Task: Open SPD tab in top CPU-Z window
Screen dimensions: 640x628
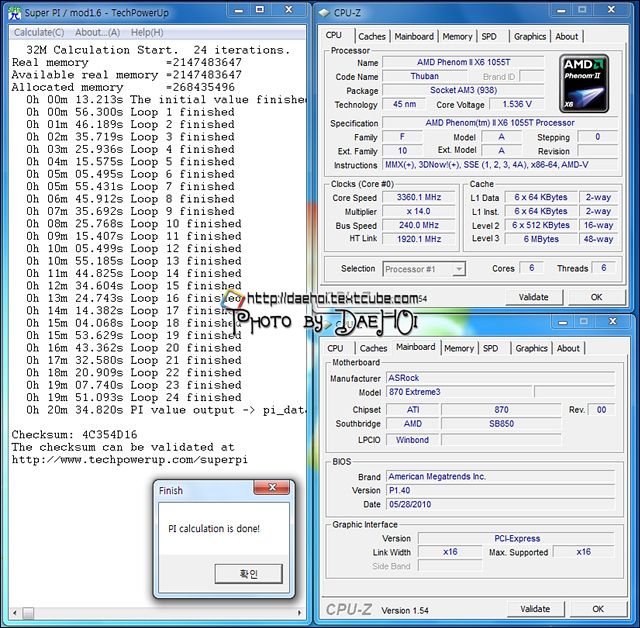Action: [x=489, y=36]
